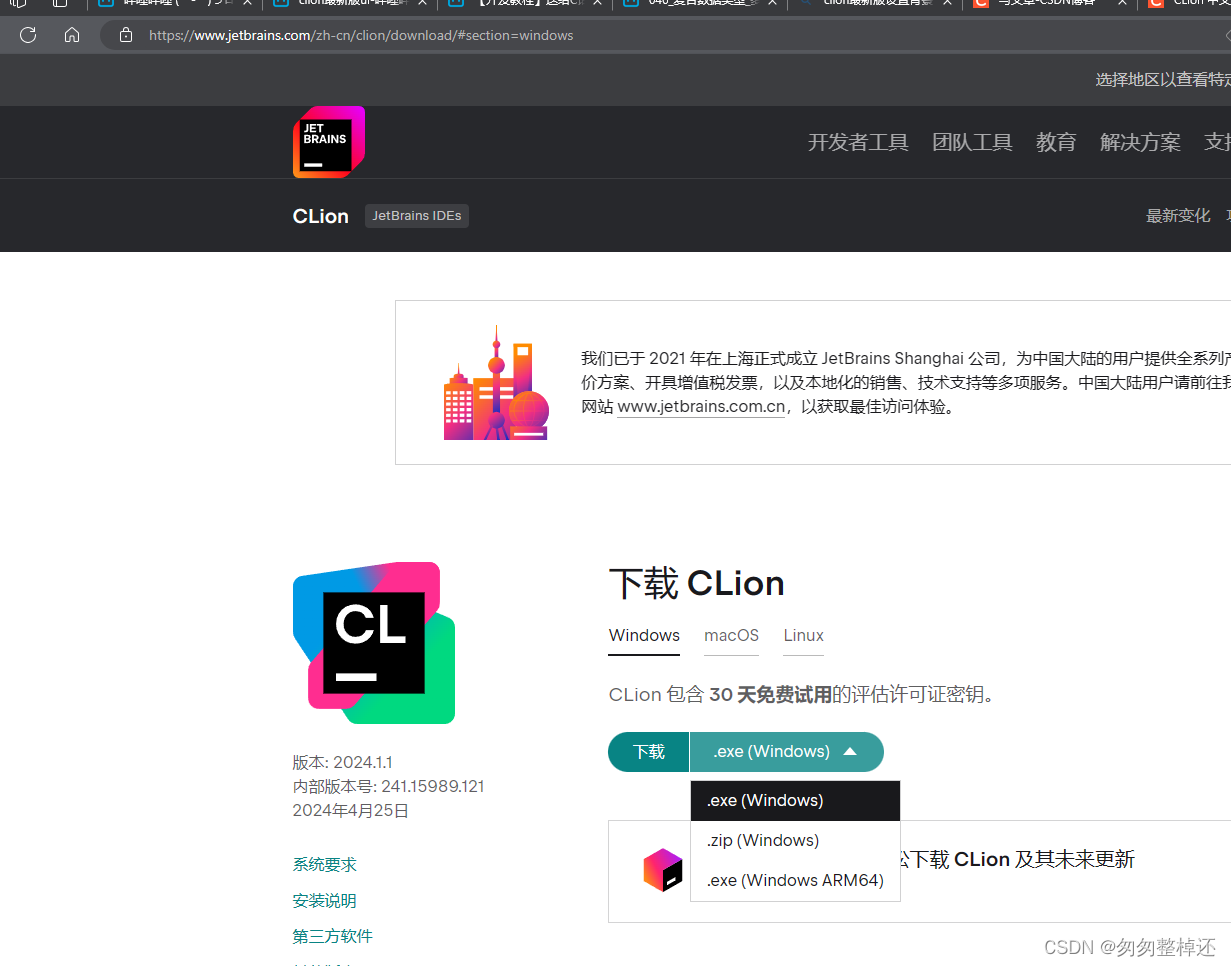
Task: Go to the CLion product page title
Action: [x=321, y=216]
